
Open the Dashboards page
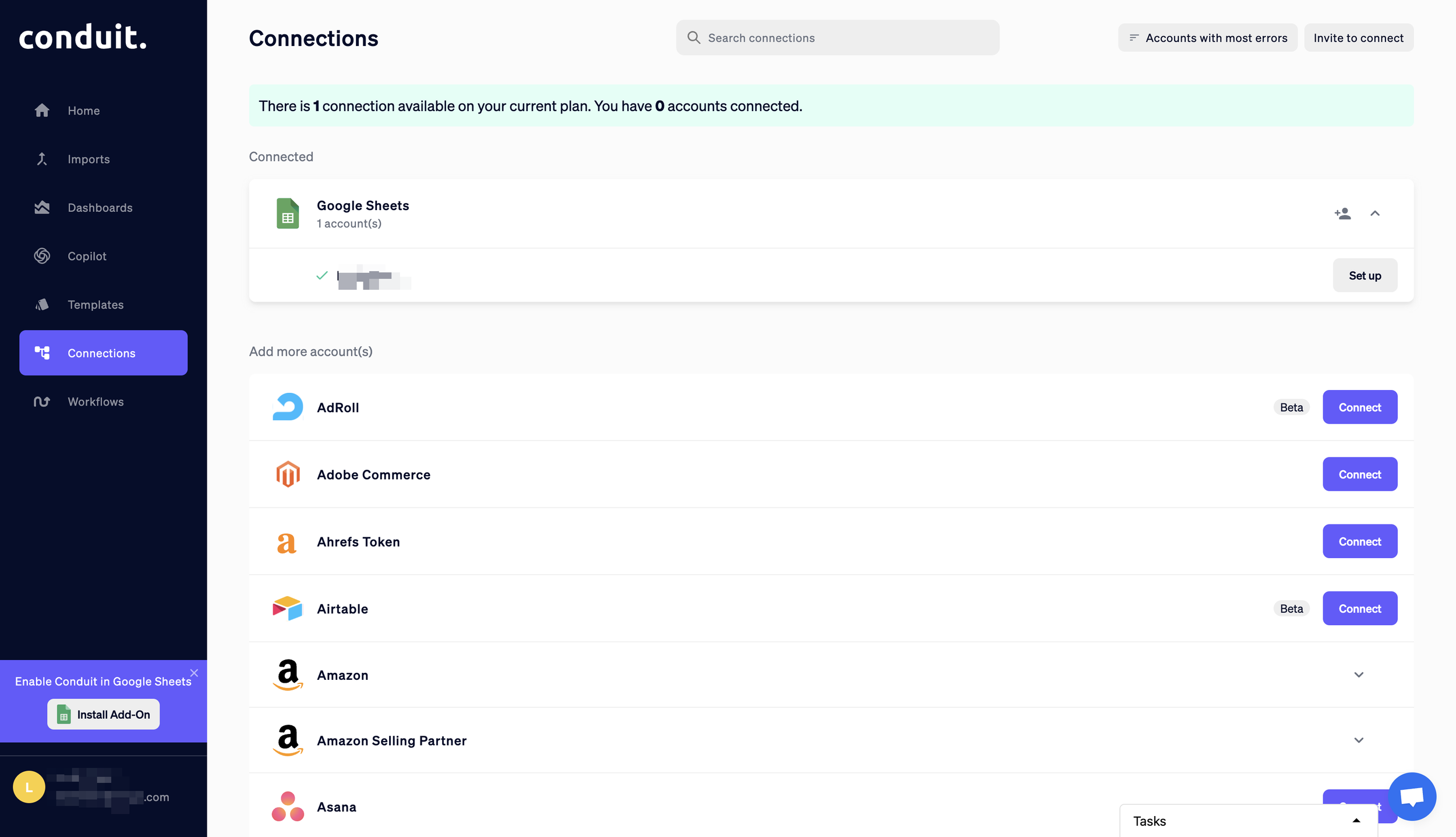pyautogui.click(x=100, y=208)
